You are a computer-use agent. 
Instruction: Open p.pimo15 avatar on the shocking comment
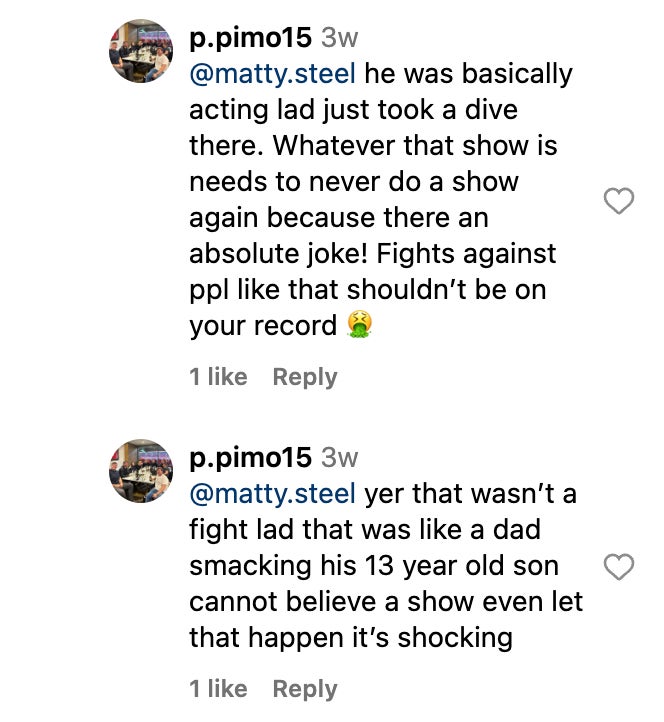pos(141,470)
